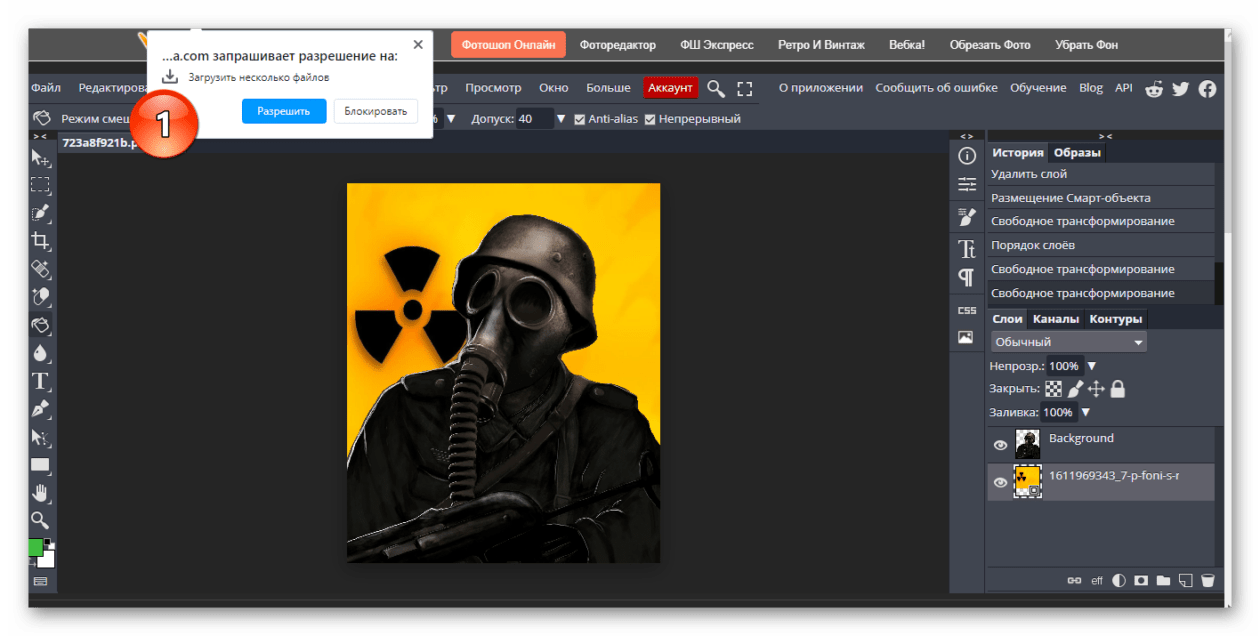Click the Разрешить button

pyautogui.click(x=284, y=111)
